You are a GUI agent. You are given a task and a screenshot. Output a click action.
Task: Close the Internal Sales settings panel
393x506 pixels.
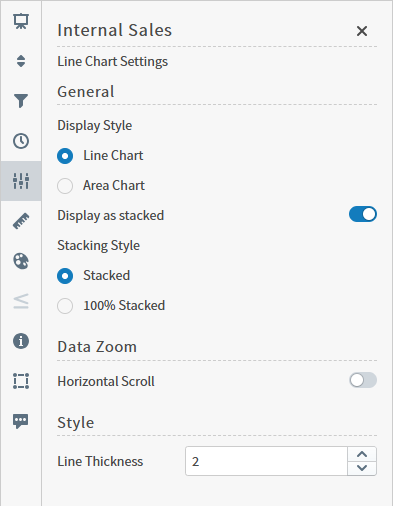tap(362, 31)
